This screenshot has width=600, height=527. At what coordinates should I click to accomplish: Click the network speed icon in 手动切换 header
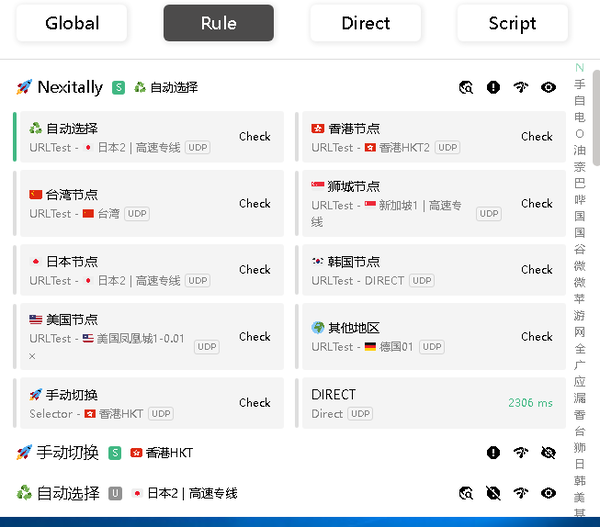520,453
